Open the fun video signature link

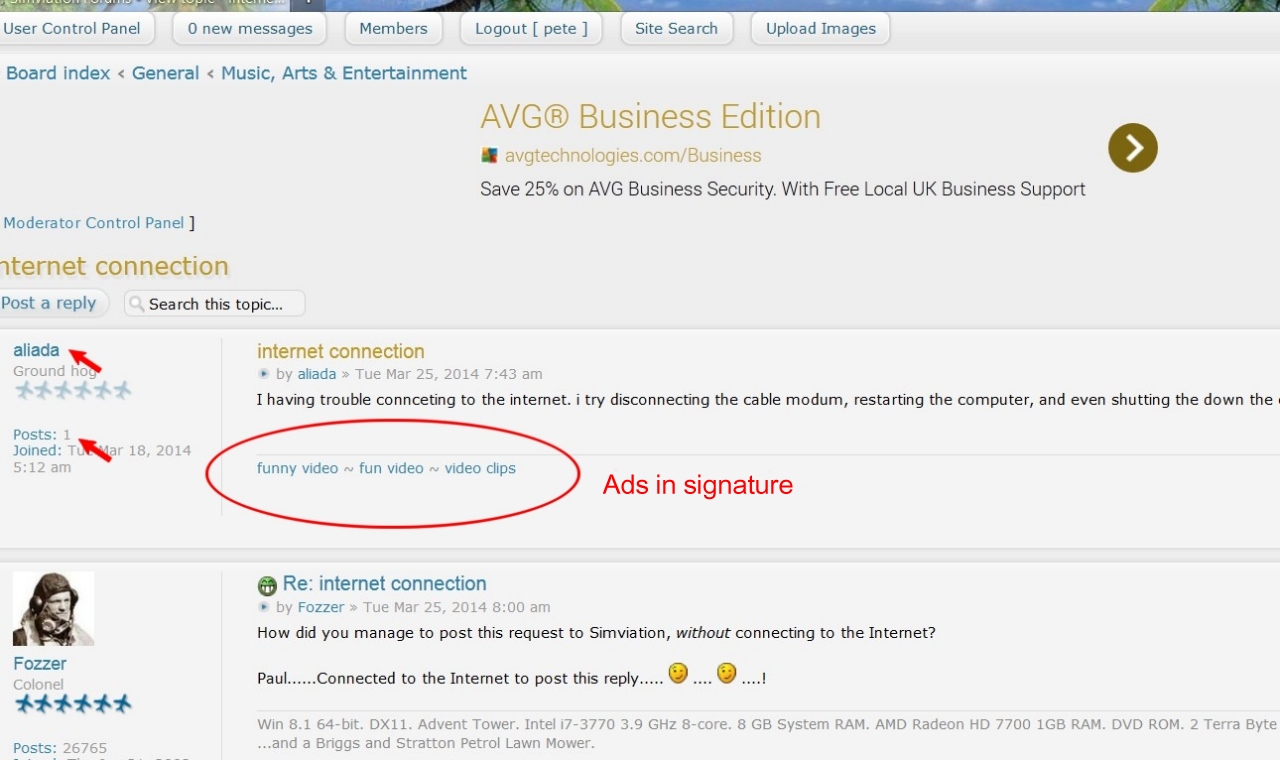(x=391, y=468)
